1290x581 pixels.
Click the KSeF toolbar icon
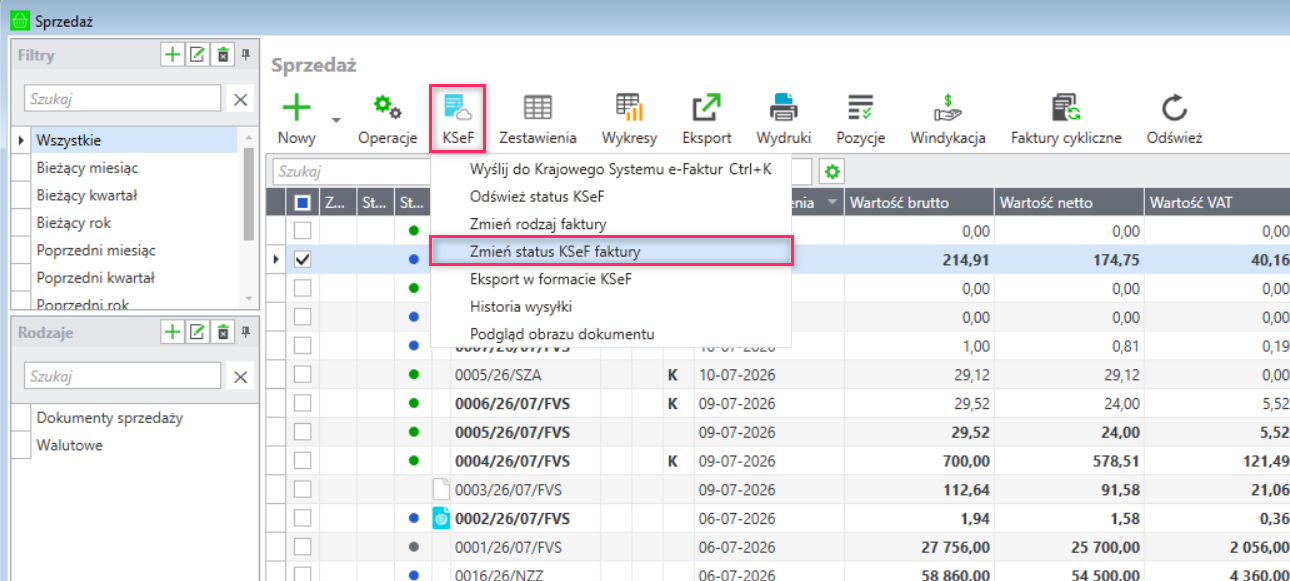(458, 107)
